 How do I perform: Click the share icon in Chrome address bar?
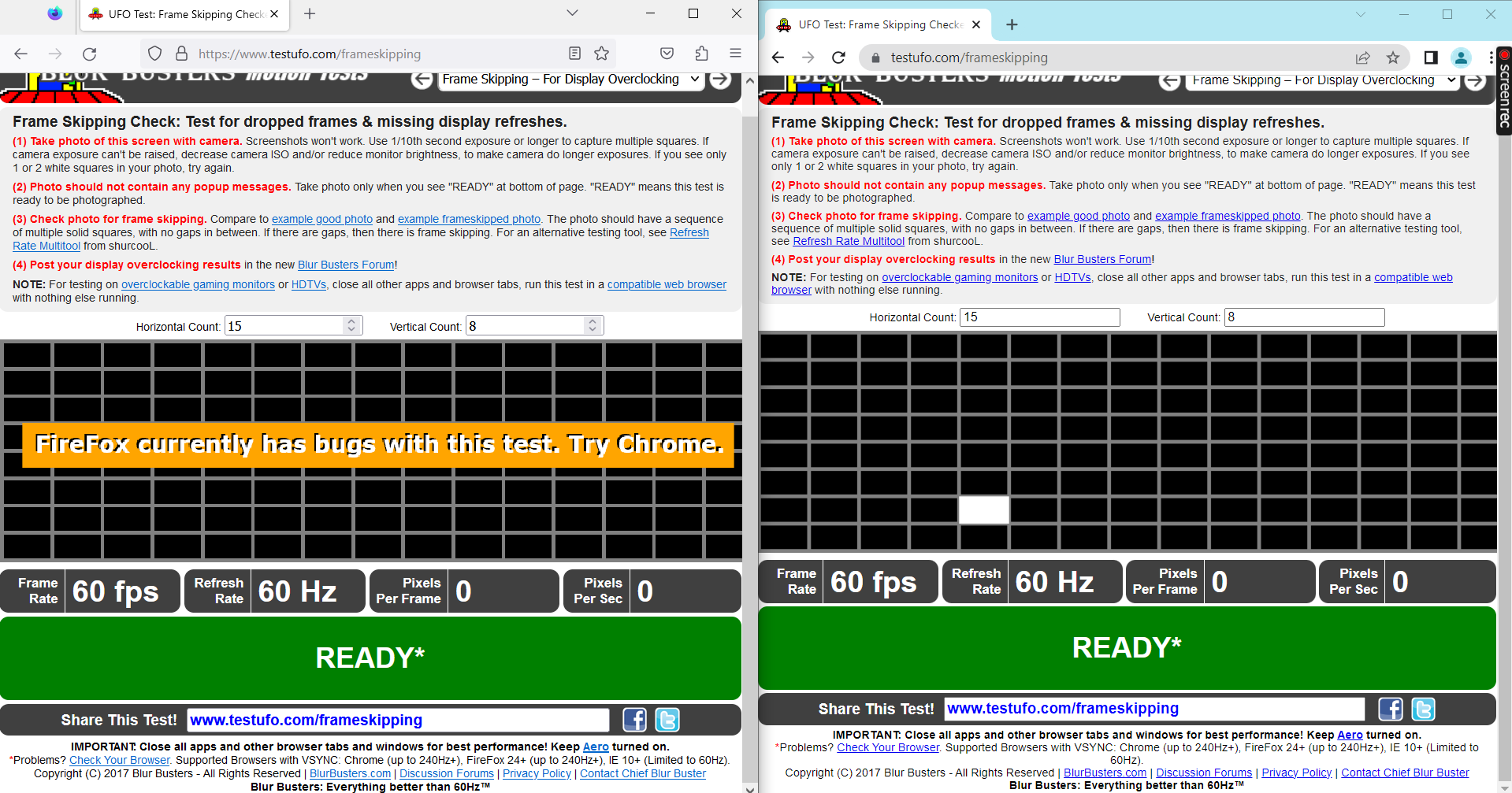pos(1362,57)
